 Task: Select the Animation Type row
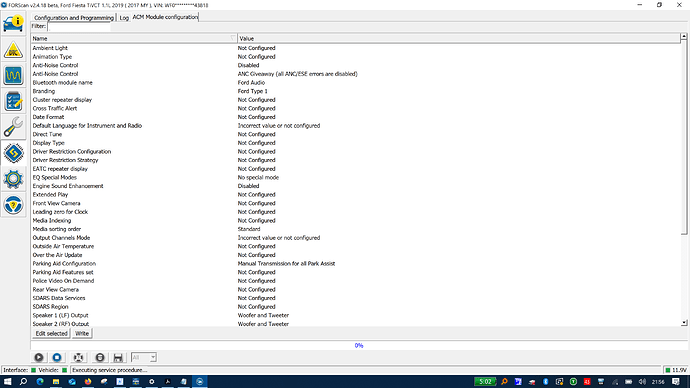tap(356, 57)
